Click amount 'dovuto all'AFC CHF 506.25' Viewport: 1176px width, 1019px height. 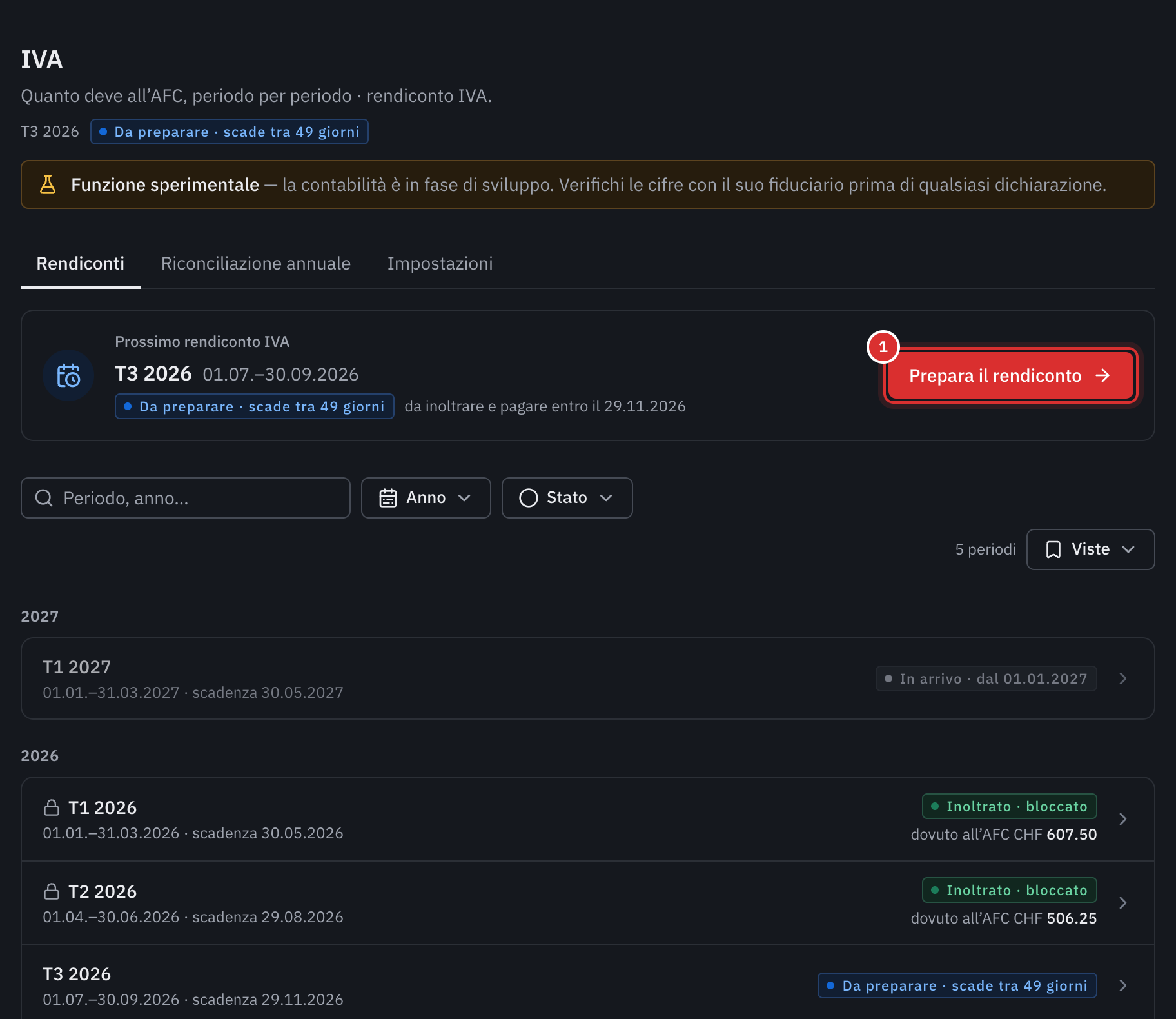tap(1004, 918)
